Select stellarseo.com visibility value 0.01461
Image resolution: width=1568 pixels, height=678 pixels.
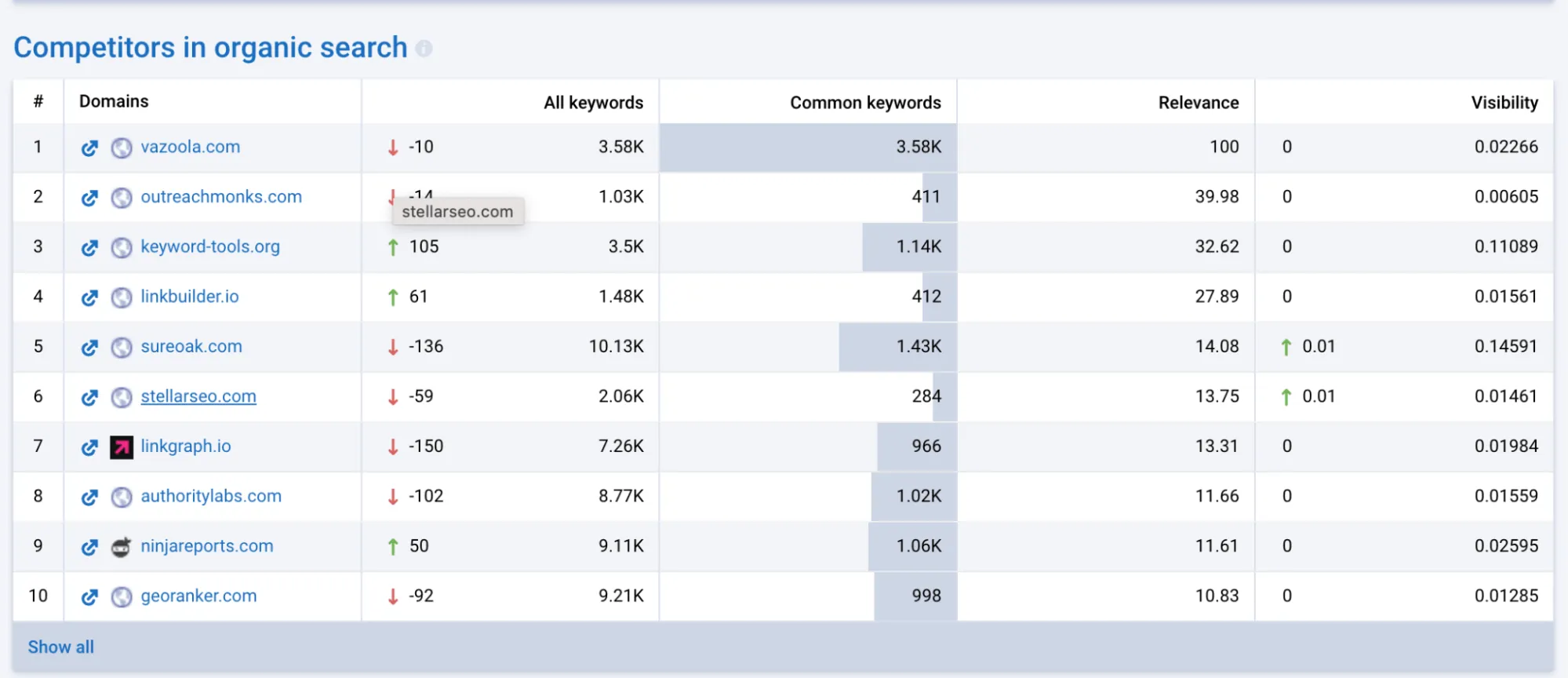(x=1506, y=396)
